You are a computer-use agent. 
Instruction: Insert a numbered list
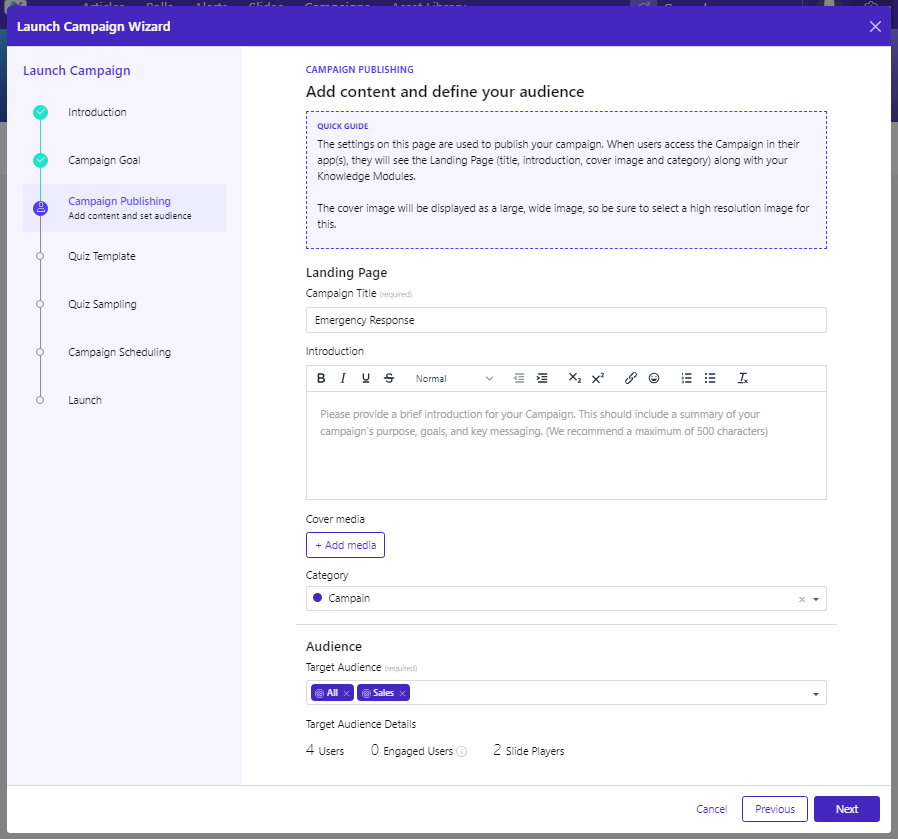pos(687,378)
